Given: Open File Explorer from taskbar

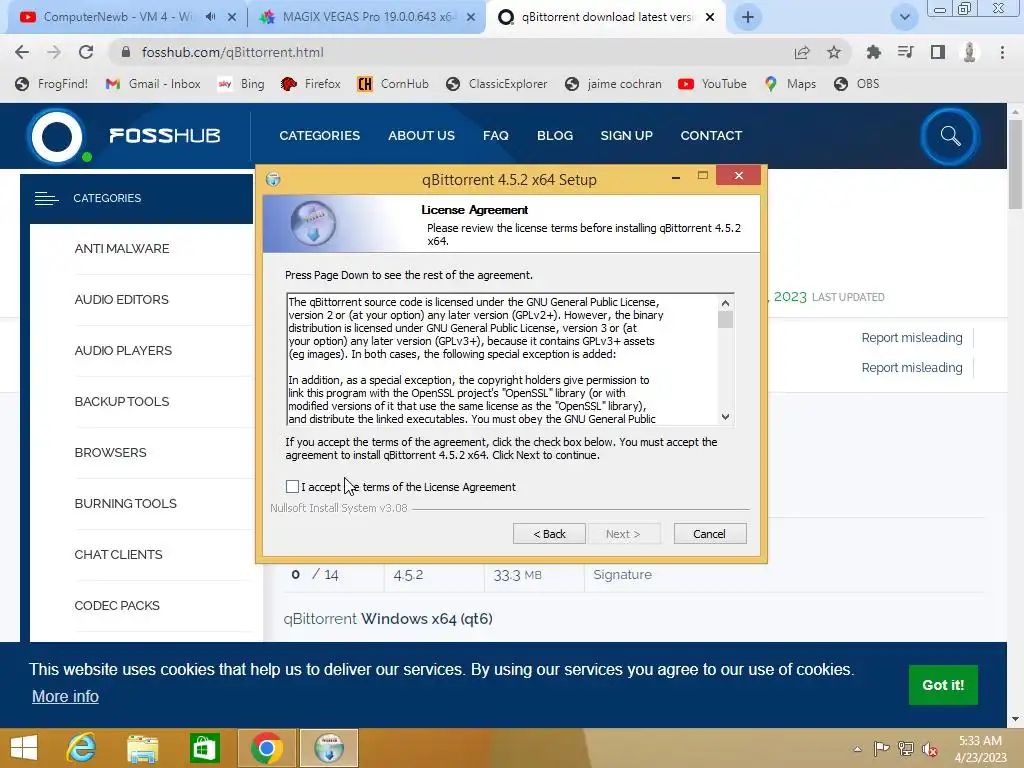Looking at the screenshot, I should tap(143, 748).
